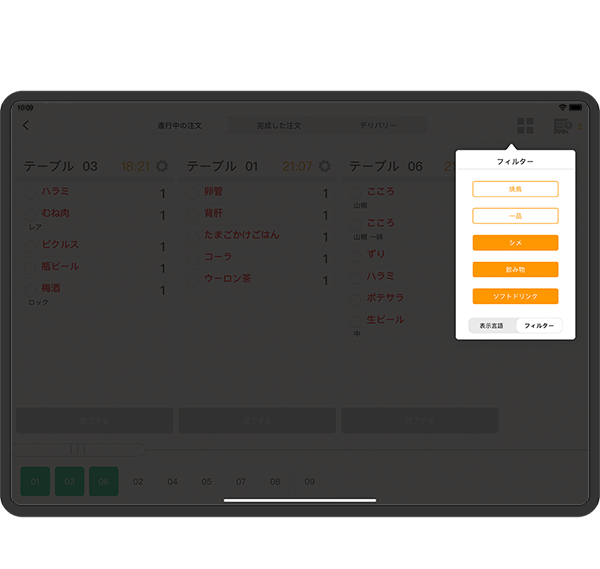Check むね肉 item circle

tap(30, 215)
